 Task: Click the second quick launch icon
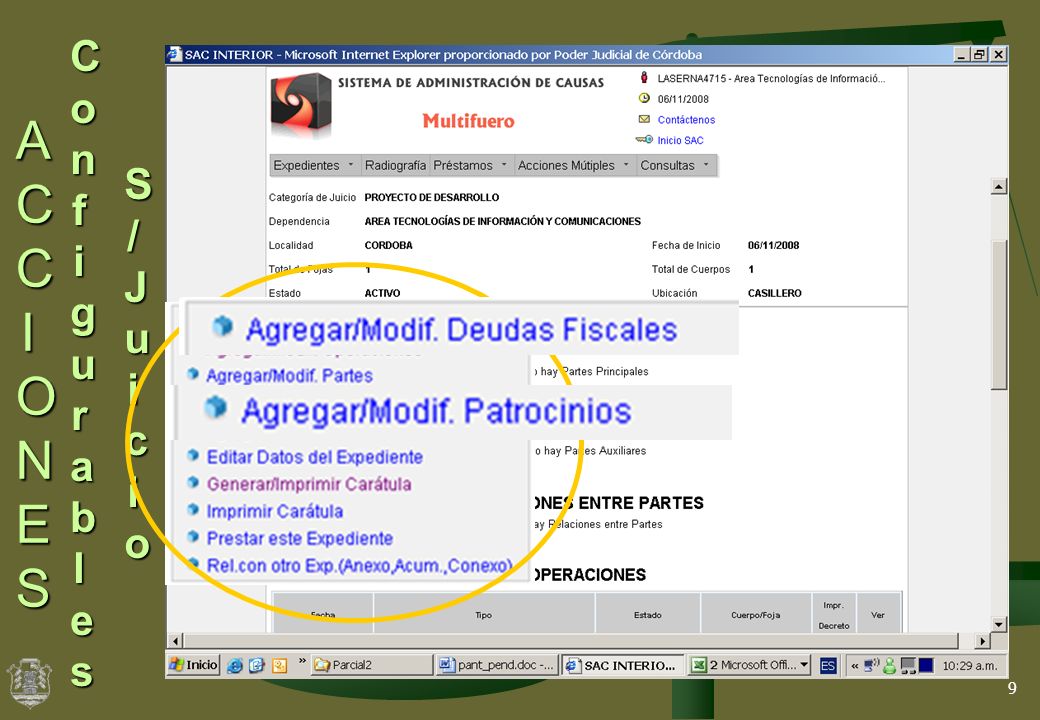tap(257, 666)
